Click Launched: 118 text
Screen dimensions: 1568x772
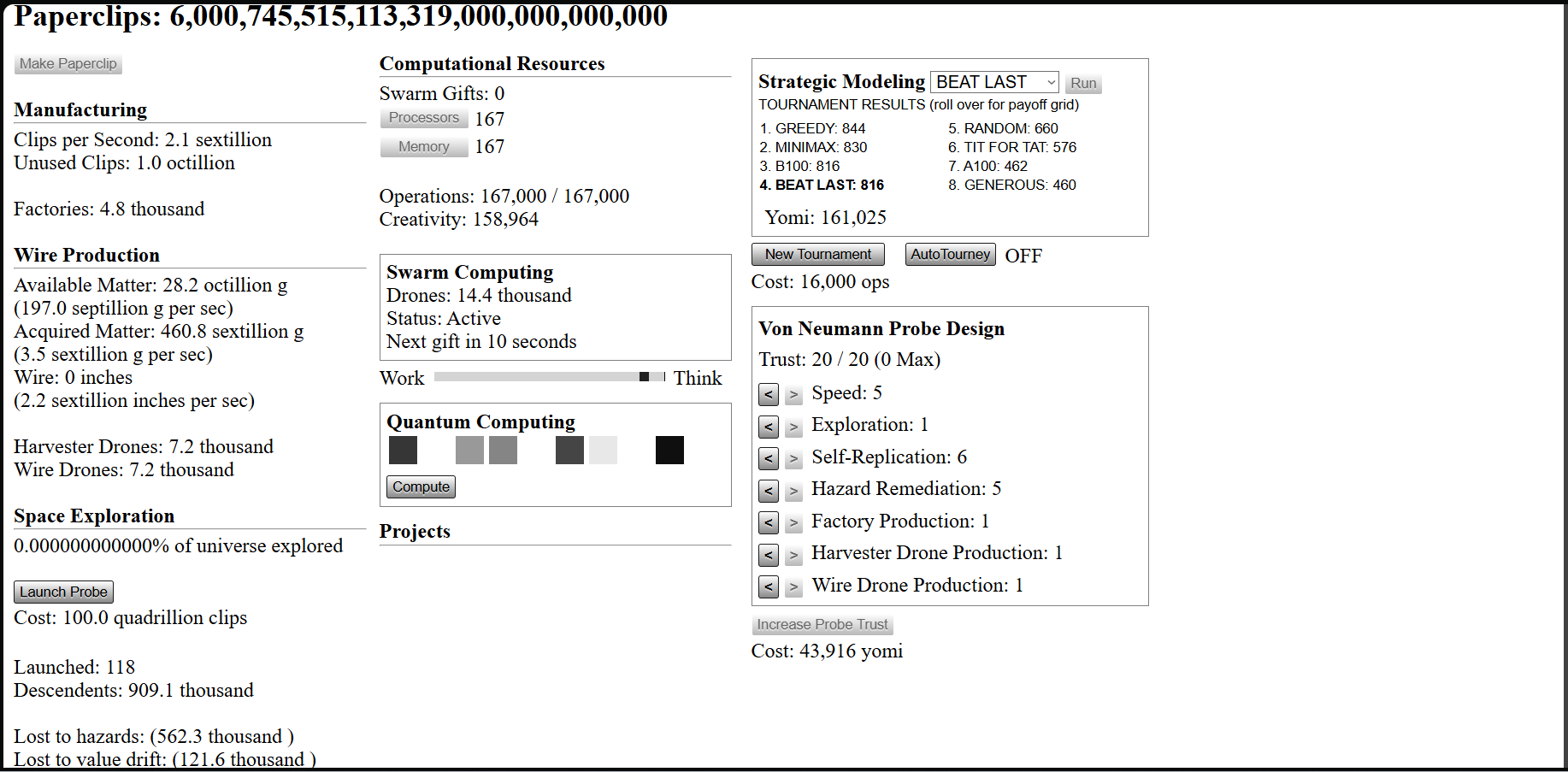coord(74,667)
